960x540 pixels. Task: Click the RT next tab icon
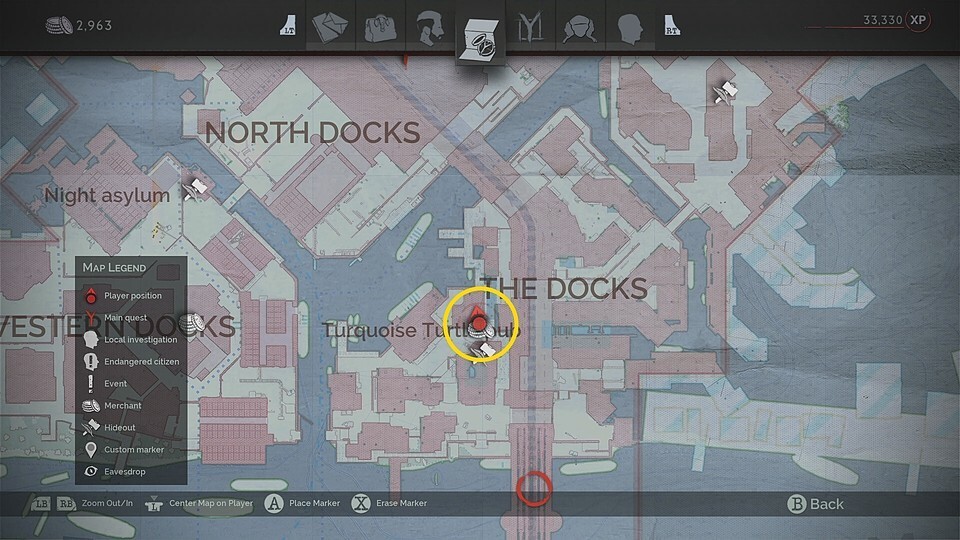[672, 26]
